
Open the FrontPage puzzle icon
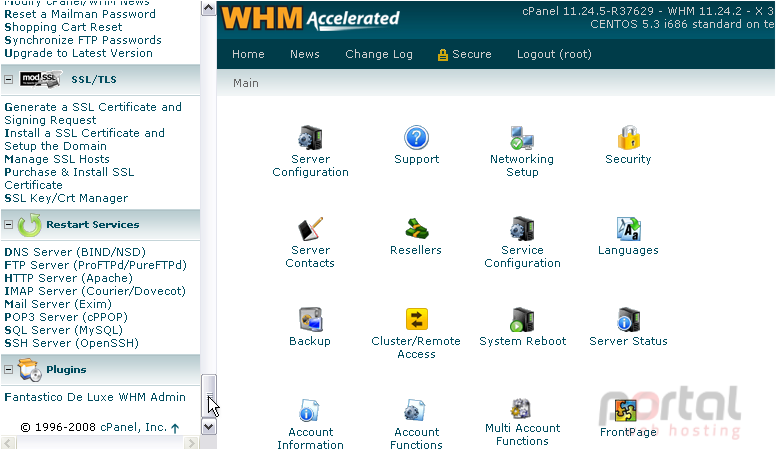click(626, 411)
